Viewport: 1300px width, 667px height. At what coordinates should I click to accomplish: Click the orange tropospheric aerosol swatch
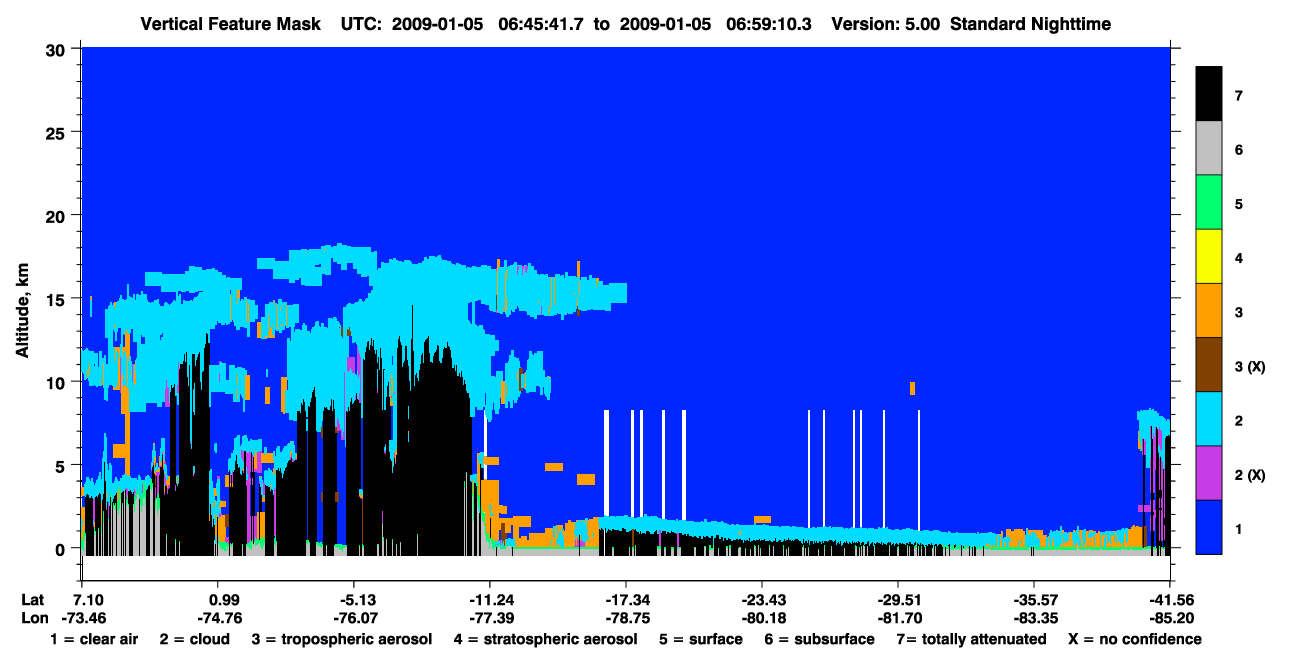click(1209, 311)
